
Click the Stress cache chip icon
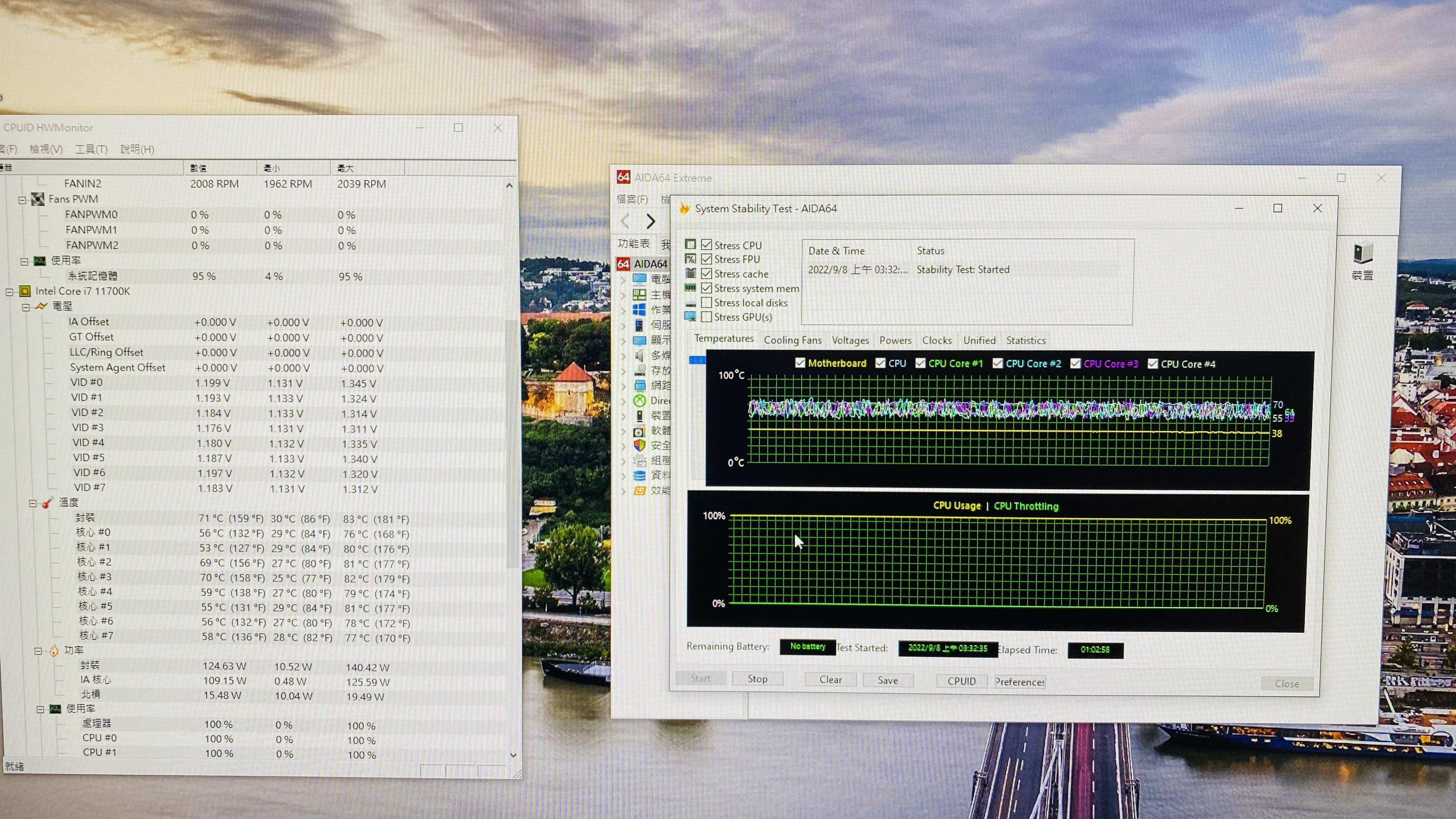coord(690,273)
